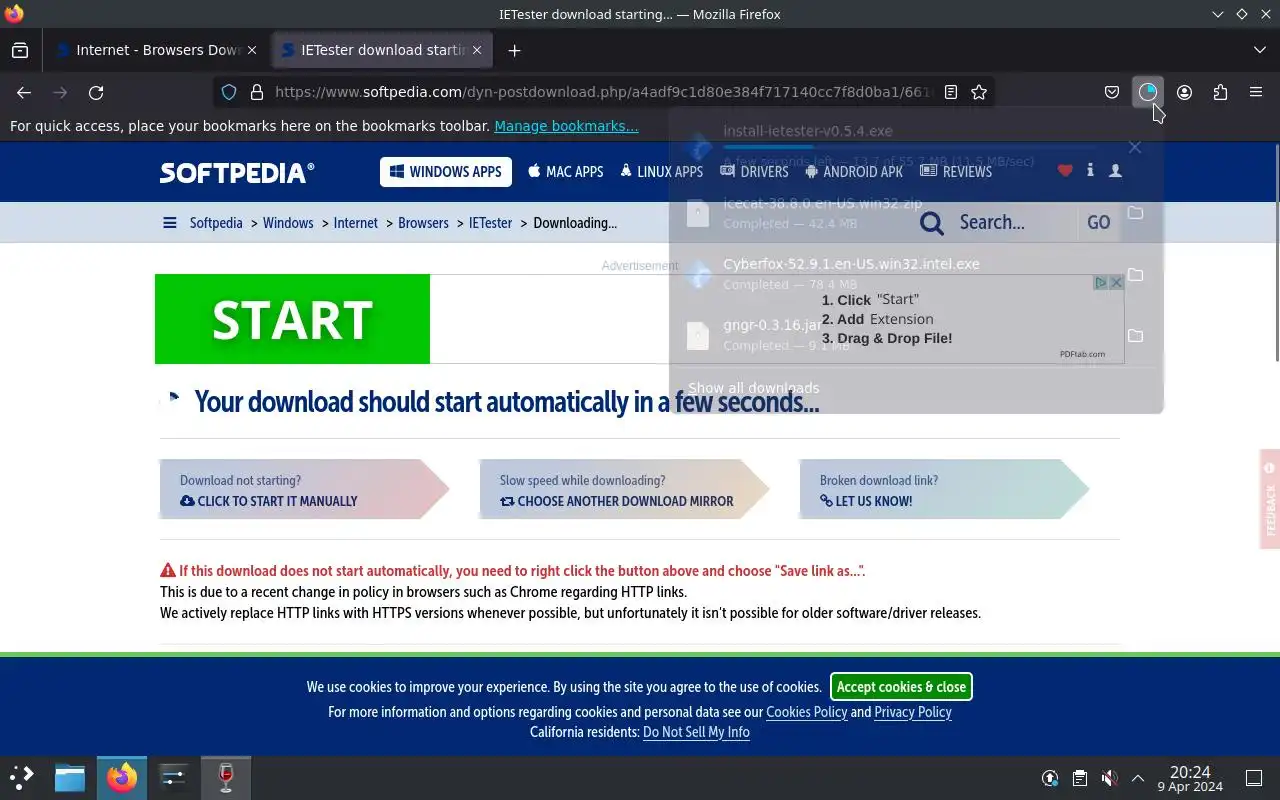Open the file manager from the taskbar
1280x800 pixels.
point(70,778)
